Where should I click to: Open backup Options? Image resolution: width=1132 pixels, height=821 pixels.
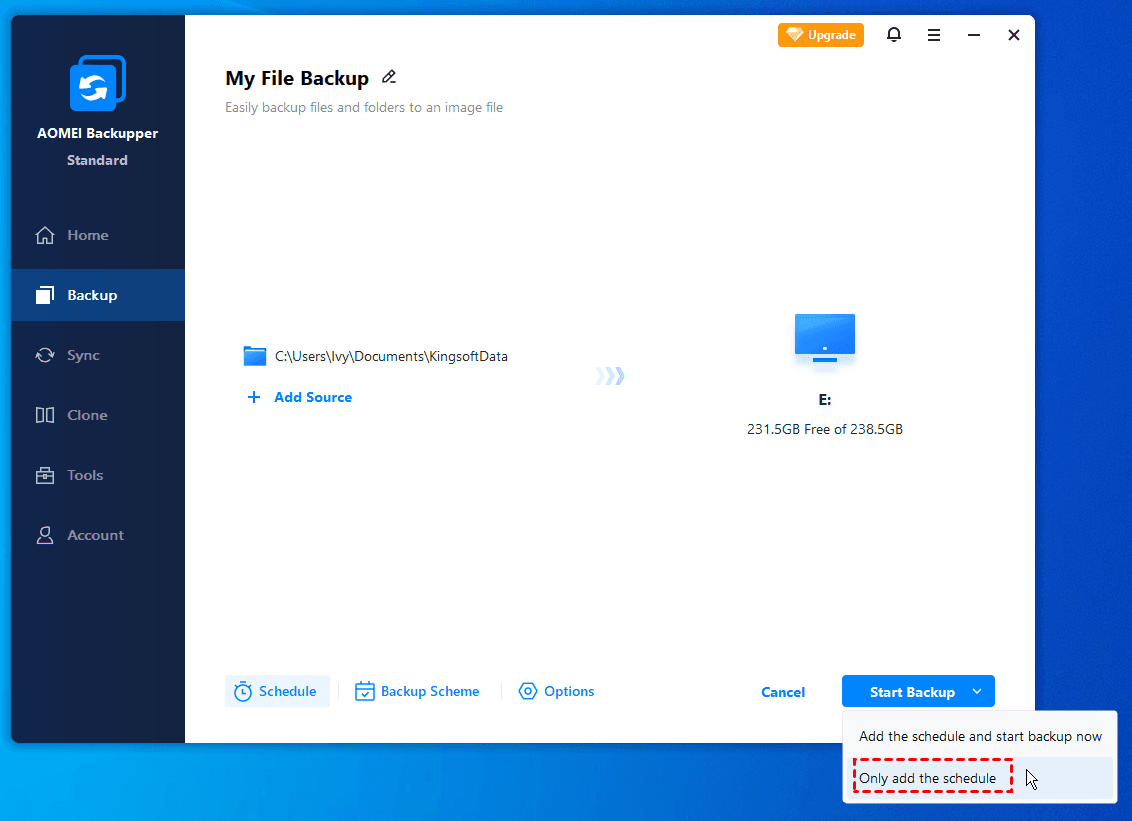(x=556, y=691)
